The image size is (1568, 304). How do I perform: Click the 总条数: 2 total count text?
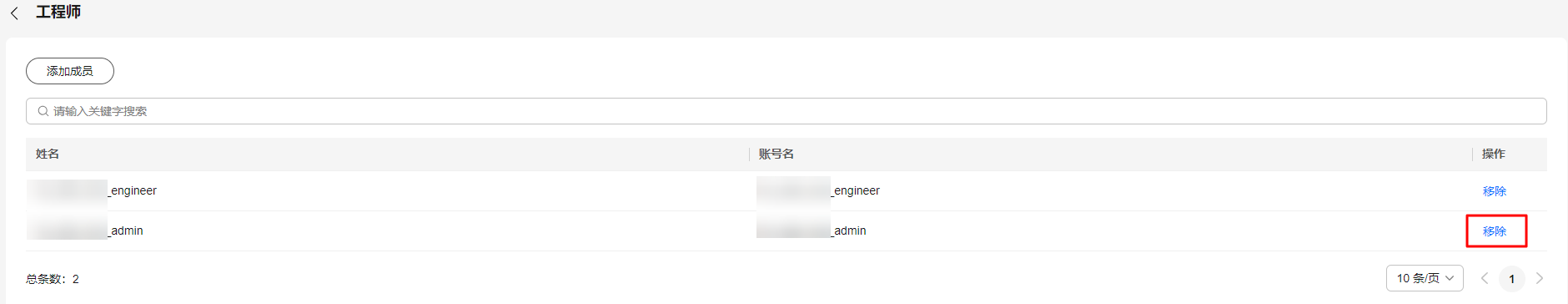tap(53, 279)
